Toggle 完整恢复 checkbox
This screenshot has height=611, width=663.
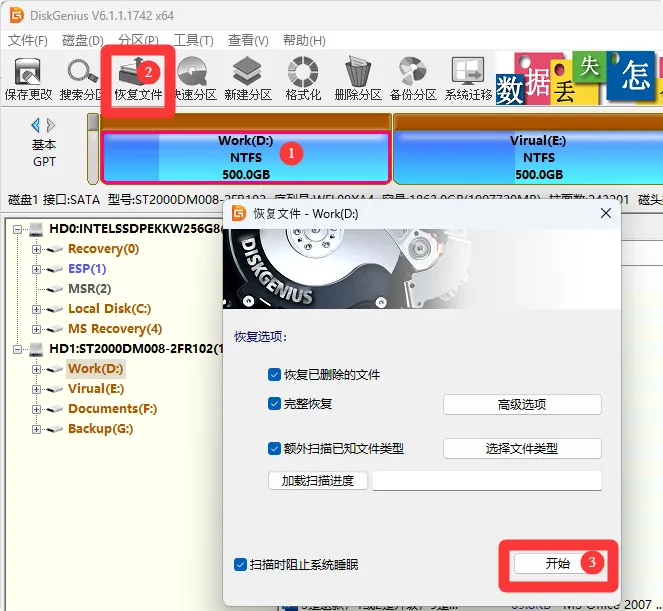(x=274, y=404)
